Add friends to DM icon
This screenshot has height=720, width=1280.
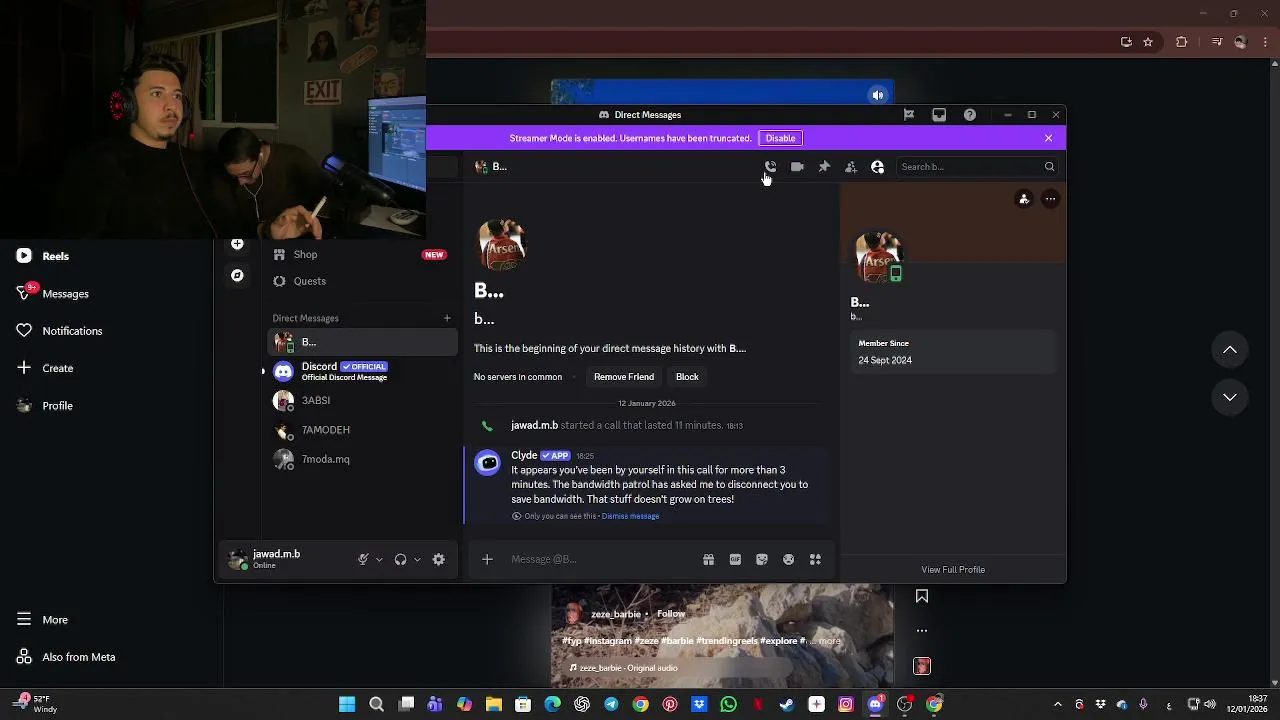click(x=851, y=167)
